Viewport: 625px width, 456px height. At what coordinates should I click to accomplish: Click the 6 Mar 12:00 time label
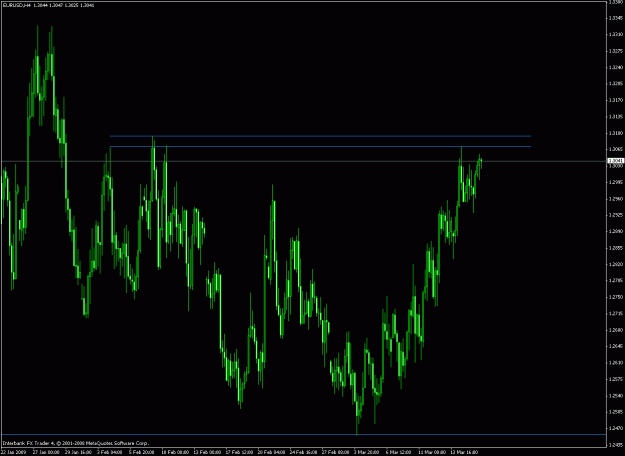click(399, 452)
